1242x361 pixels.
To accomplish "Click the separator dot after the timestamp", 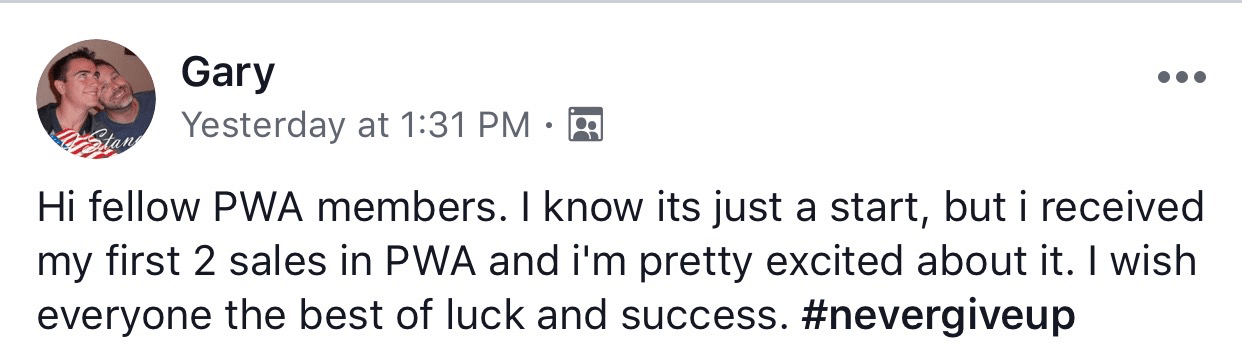I will click(549, 126).
